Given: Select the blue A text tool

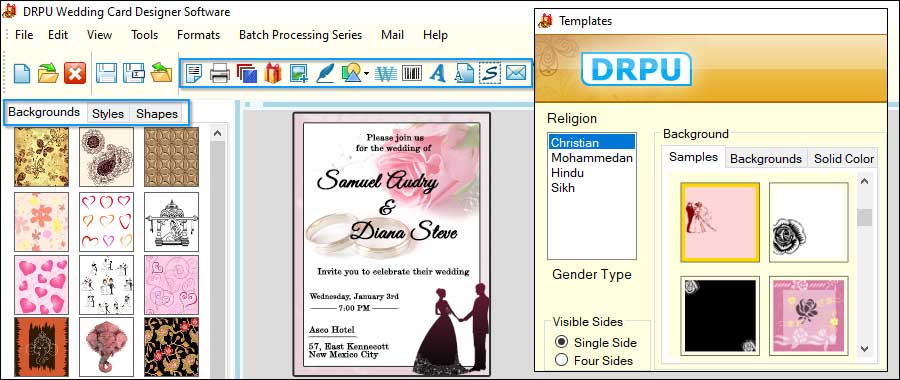Looking at the screenshot, I should pos(438,73).
